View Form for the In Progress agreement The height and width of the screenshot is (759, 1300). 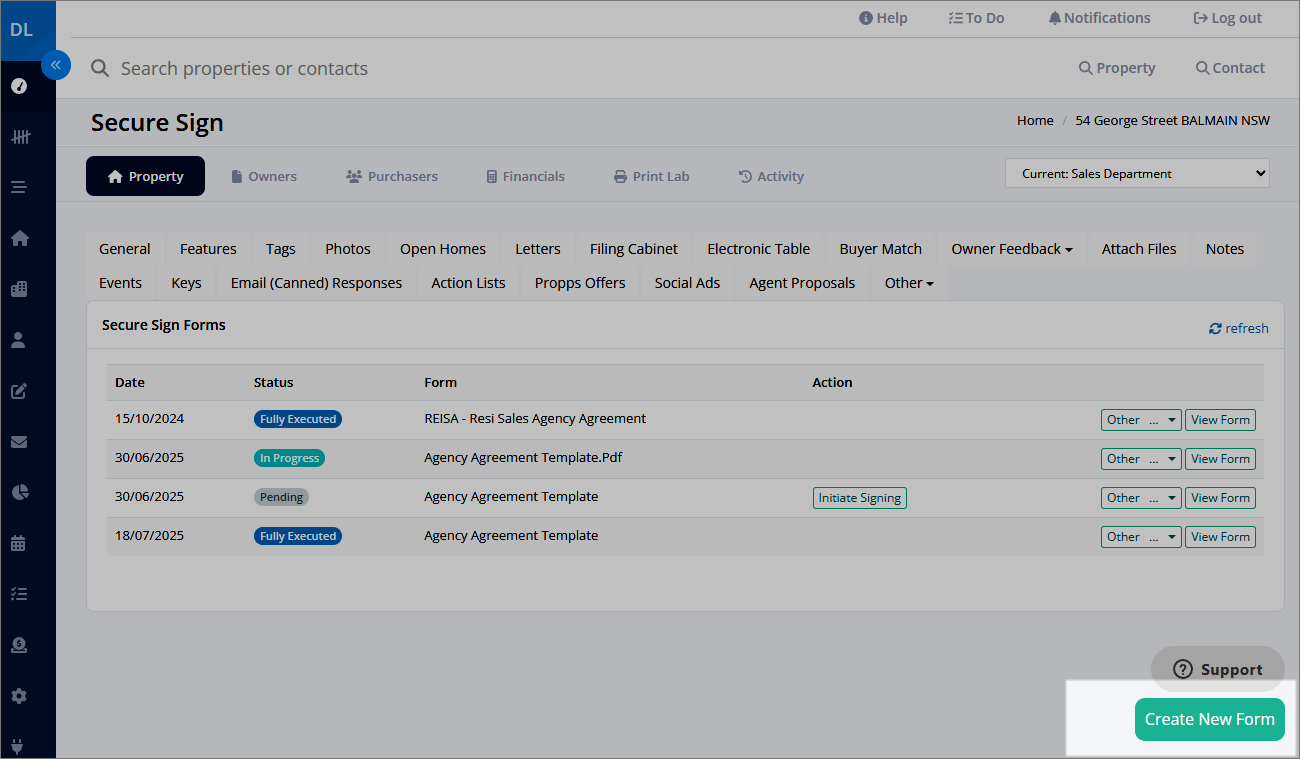click(1219, 459)
